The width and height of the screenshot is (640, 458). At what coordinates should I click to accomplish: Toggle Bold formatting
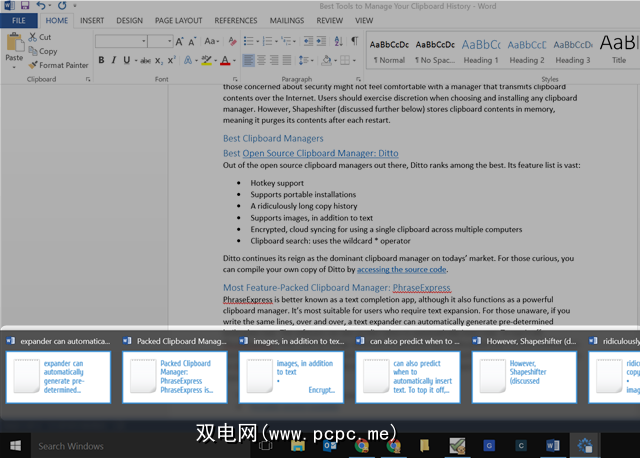101,60
